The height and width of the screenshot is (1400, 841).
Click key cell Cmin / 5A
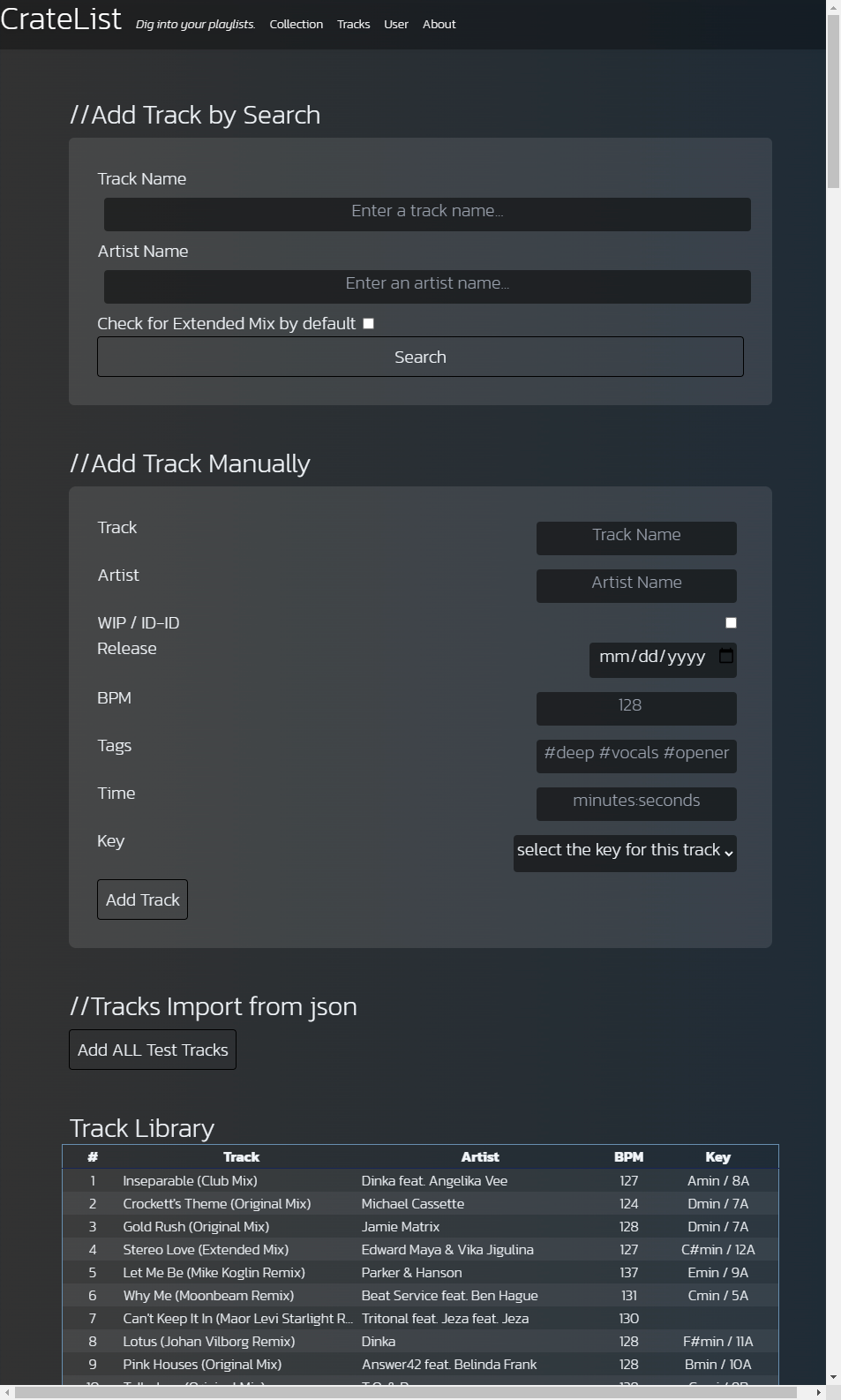[x=717, y=1296]
